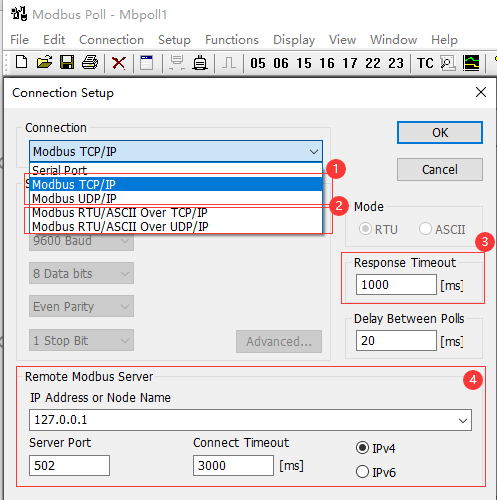Viewport: 497px width, 500px height.
Task: Click function code 22 toolbar button
Action: click(373, 63)
